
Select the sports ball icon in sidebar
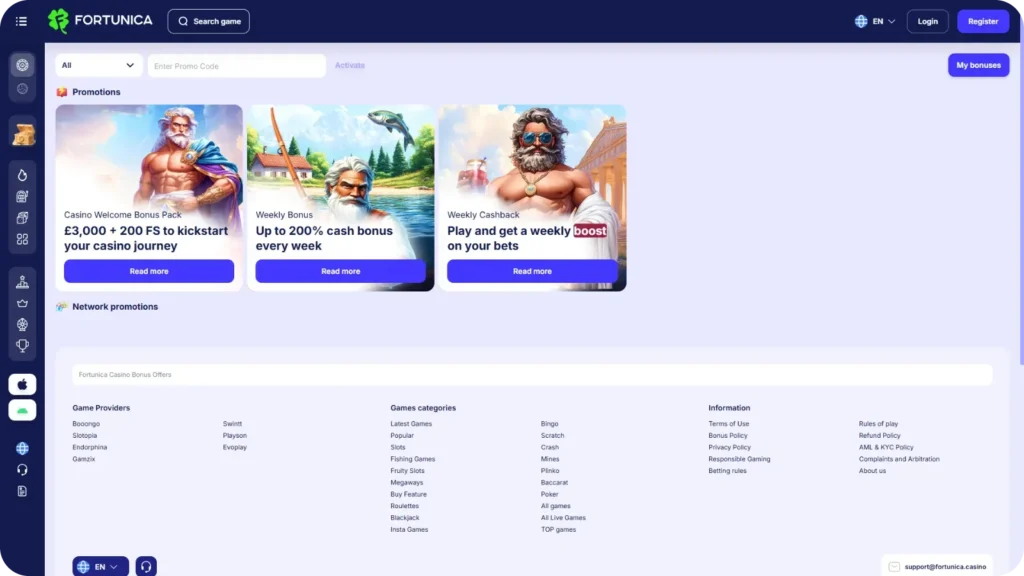click(x=22, y=89)
